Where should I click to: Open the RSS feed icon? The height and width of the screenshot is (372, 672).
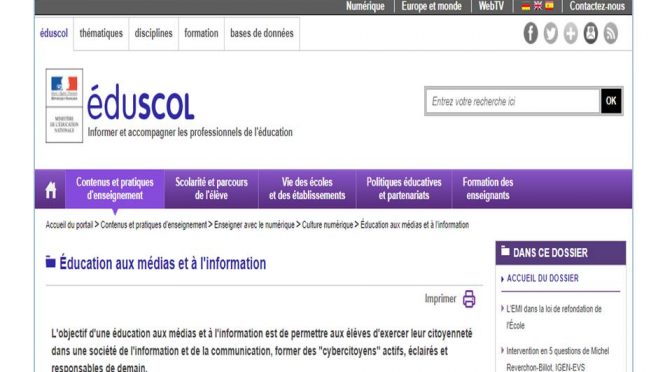[611, 33]
